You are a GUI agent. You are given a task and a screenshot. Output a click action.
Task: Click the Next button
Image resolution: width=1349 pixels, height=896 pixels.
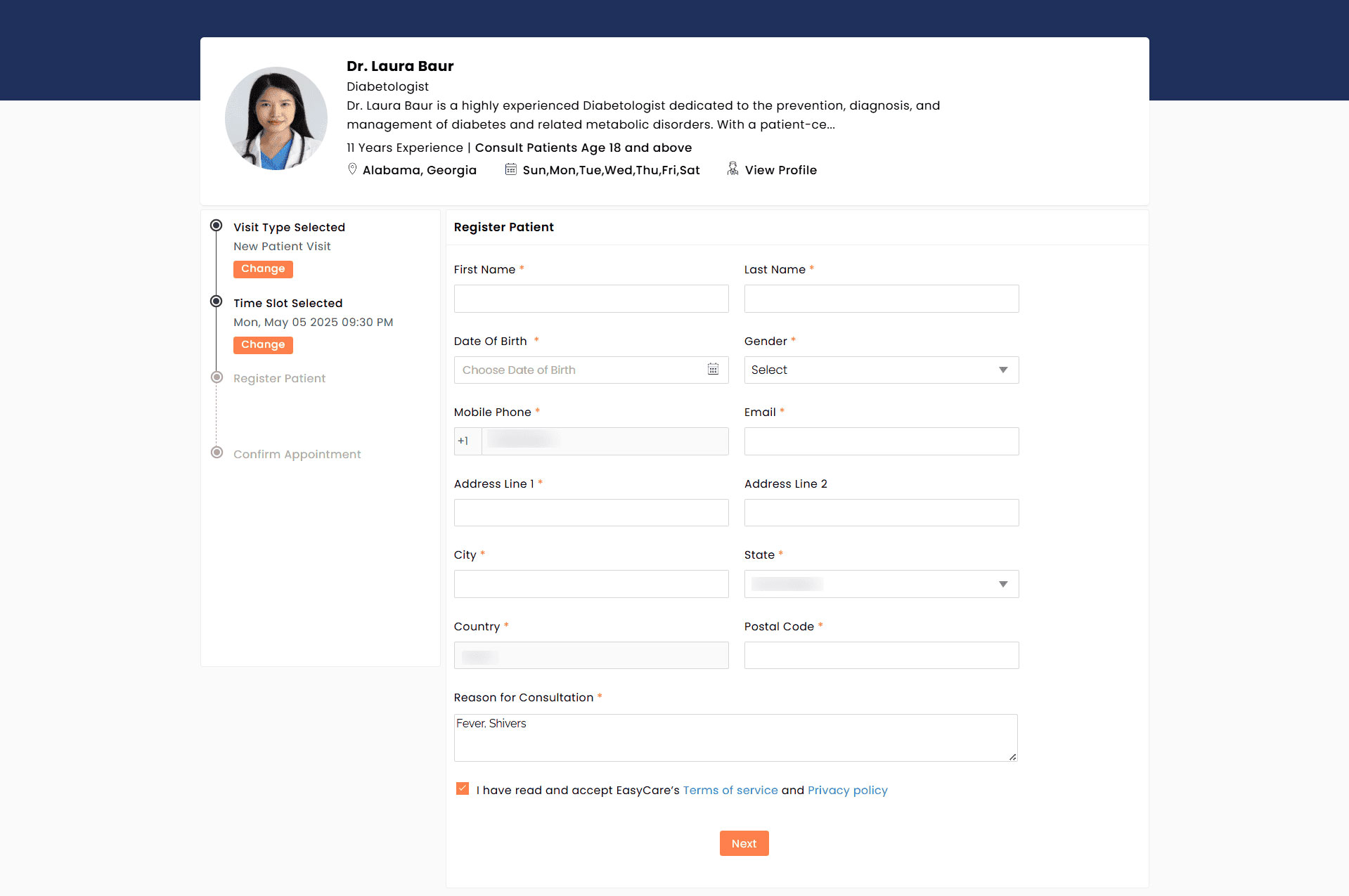point(744,843)
